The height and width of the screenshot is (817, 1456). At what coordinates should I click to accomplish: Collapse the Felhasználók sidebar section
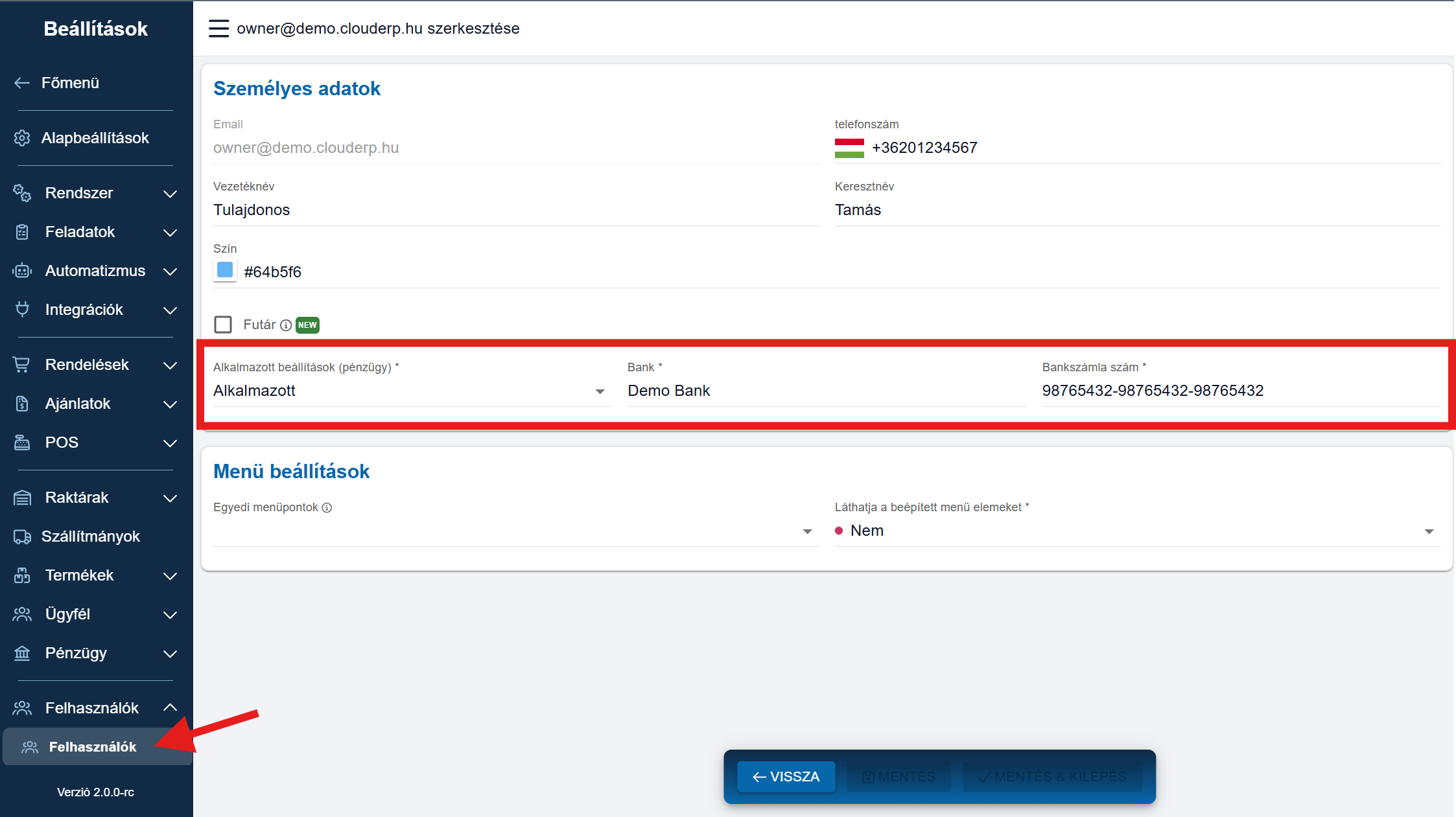pos(170,708)
